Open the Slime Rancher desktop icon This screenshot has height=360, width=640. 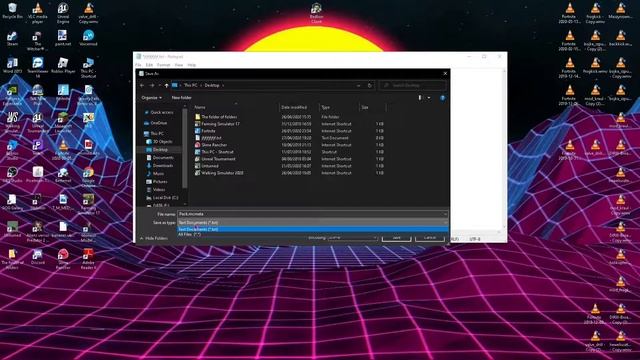tap(63, 259)
